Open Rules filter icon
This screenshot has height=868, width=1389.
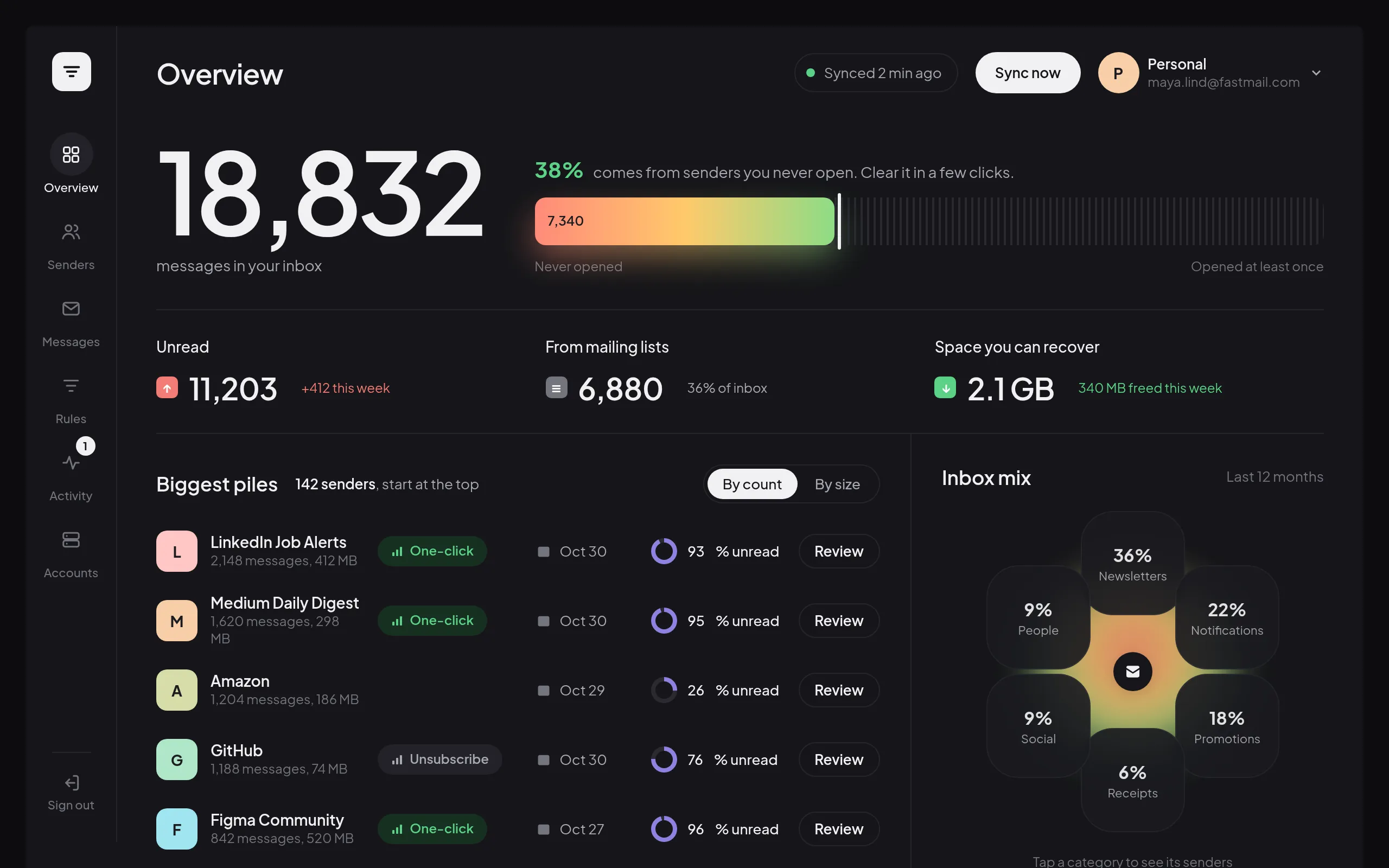tap(71, 386)
